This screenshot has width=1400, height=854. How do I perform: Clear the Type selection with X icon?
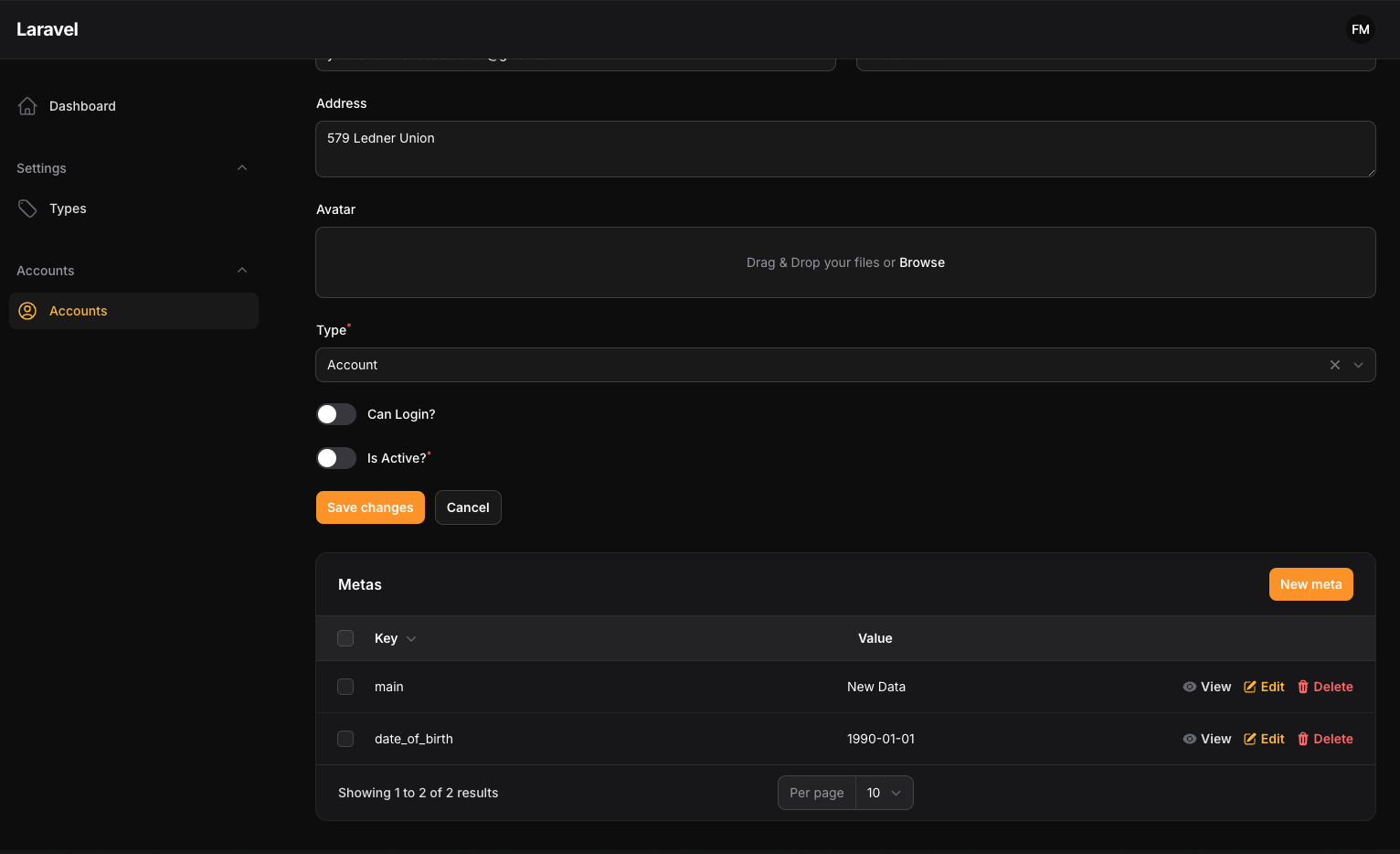1335,365
